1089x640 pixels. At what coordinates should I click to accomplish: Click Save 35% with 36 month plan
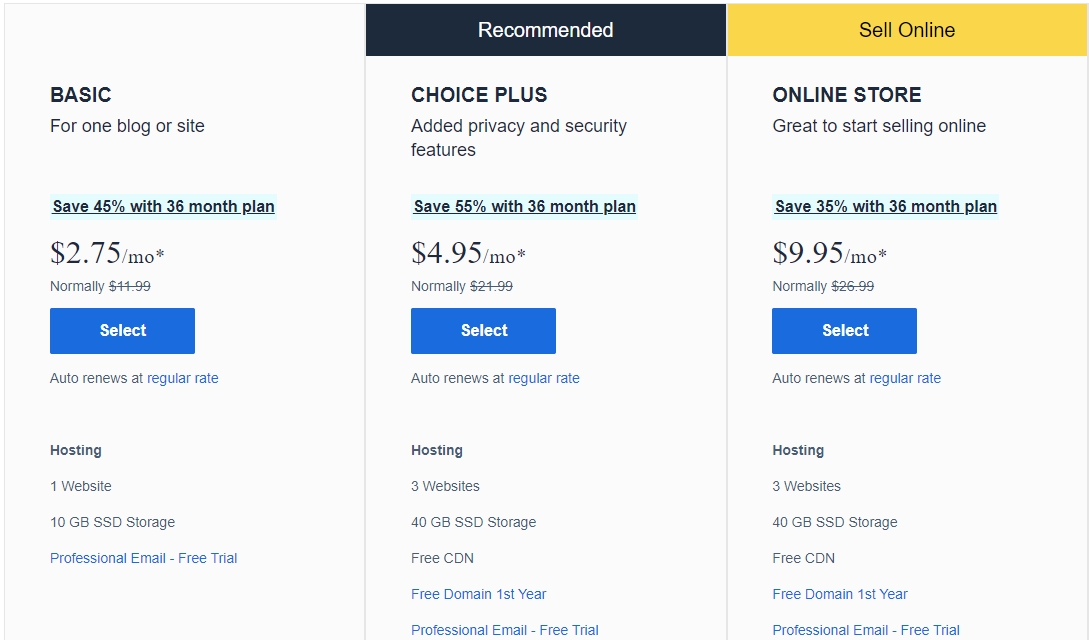[x=886, y=206]
